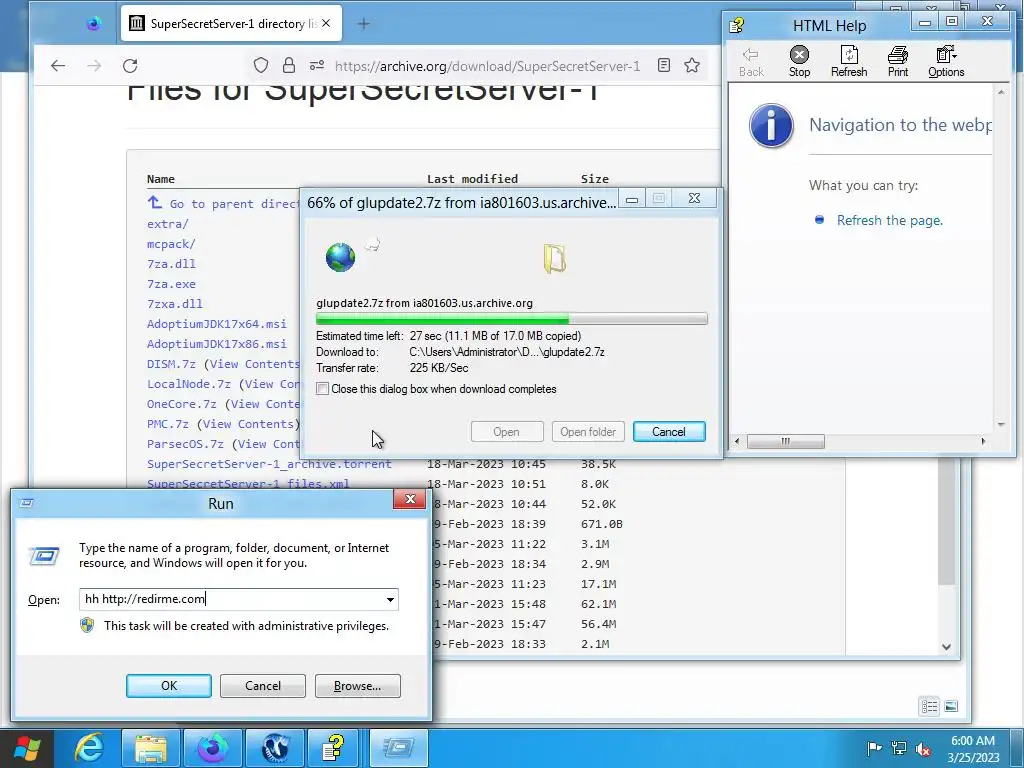
Task: Click OK in the Run dialog
Action: 168,686
